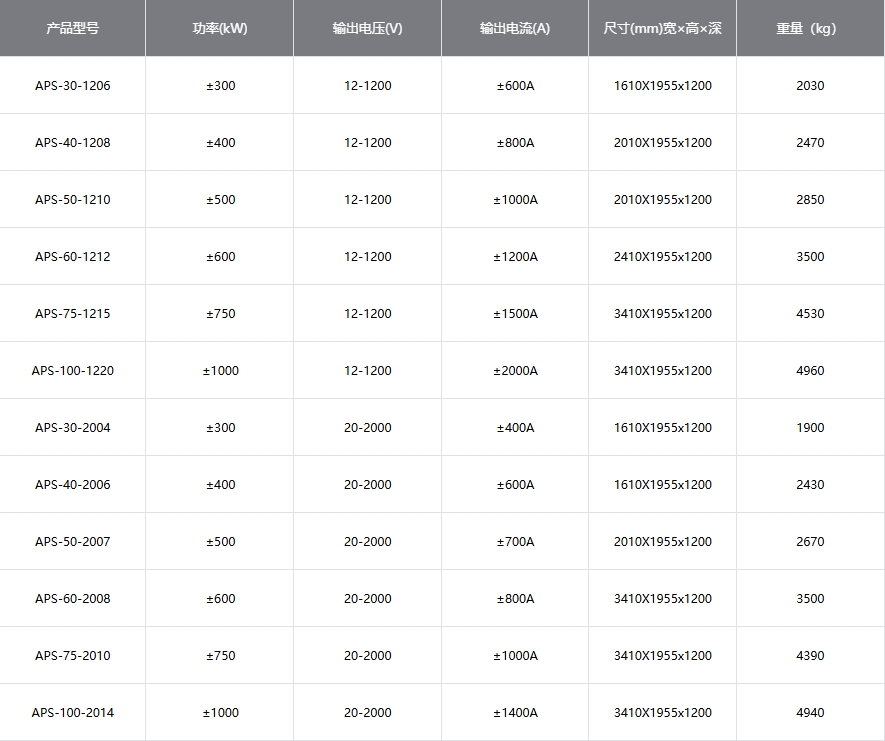This screenshot has height=741, width=885.
Task: Click current ±600A in APS-40-2006 row
Action: tap(515, 485)
